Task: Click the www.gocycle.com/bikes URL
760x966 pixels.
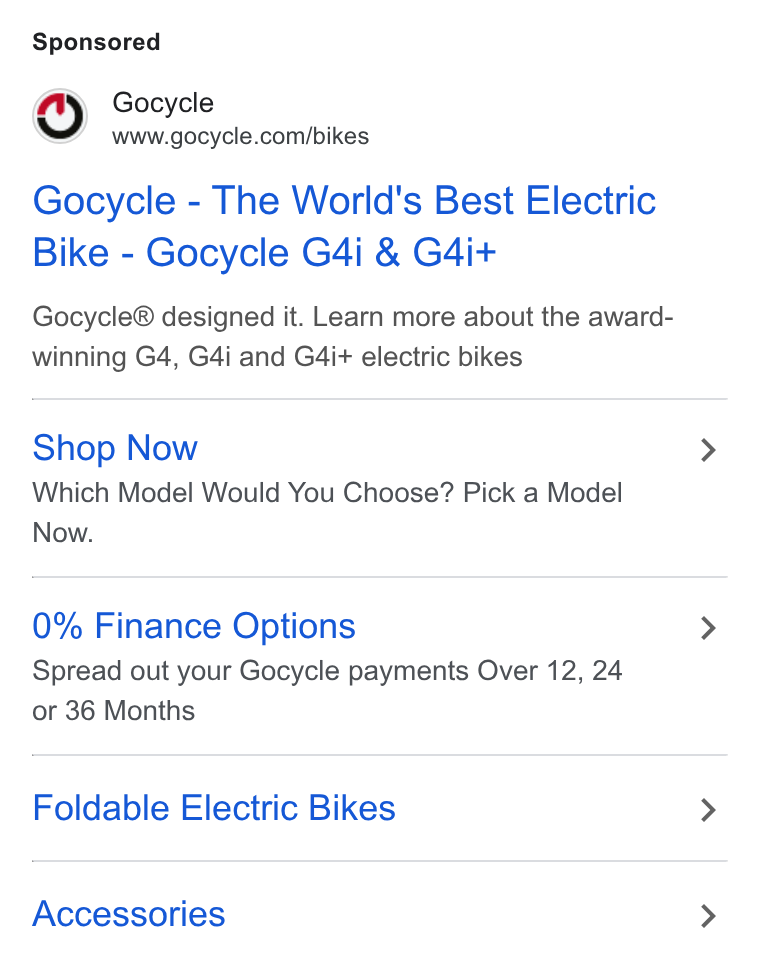Action: point(240,136)
